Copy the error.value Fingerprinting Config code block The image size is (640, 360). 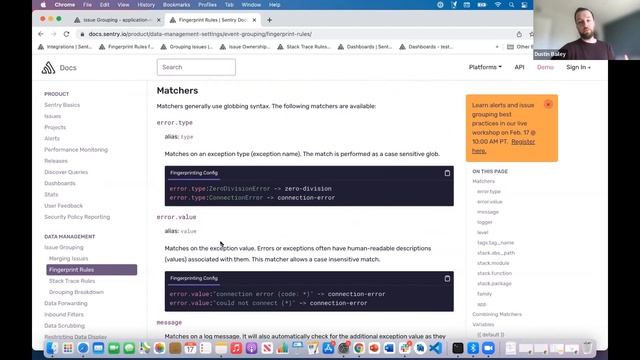[447, 278]
